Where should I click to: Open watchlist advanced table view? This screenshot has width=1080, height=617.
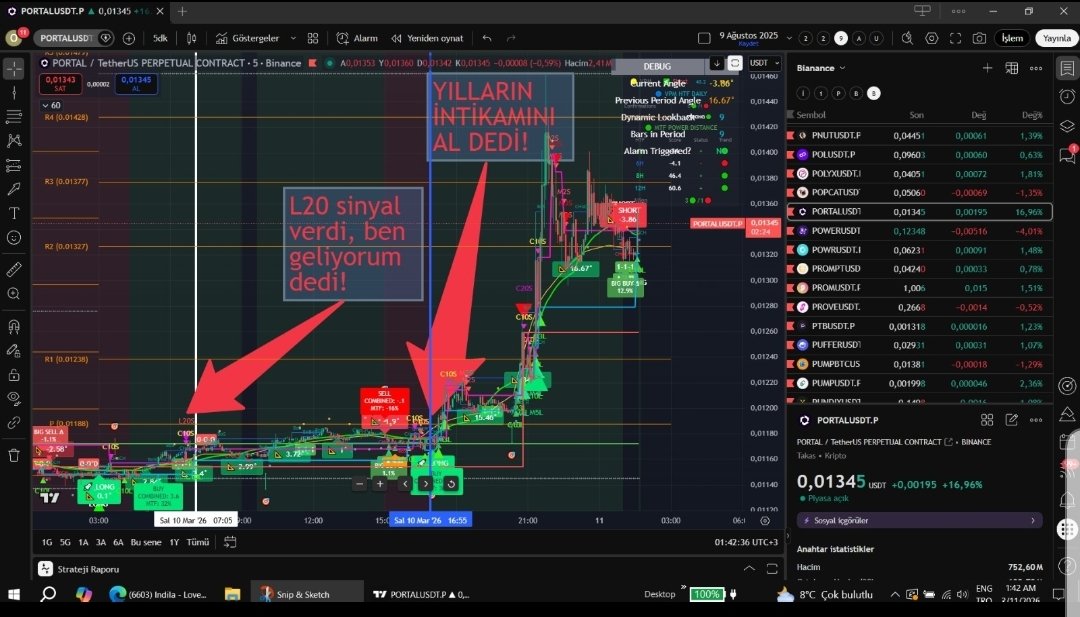coord(1011,68)
